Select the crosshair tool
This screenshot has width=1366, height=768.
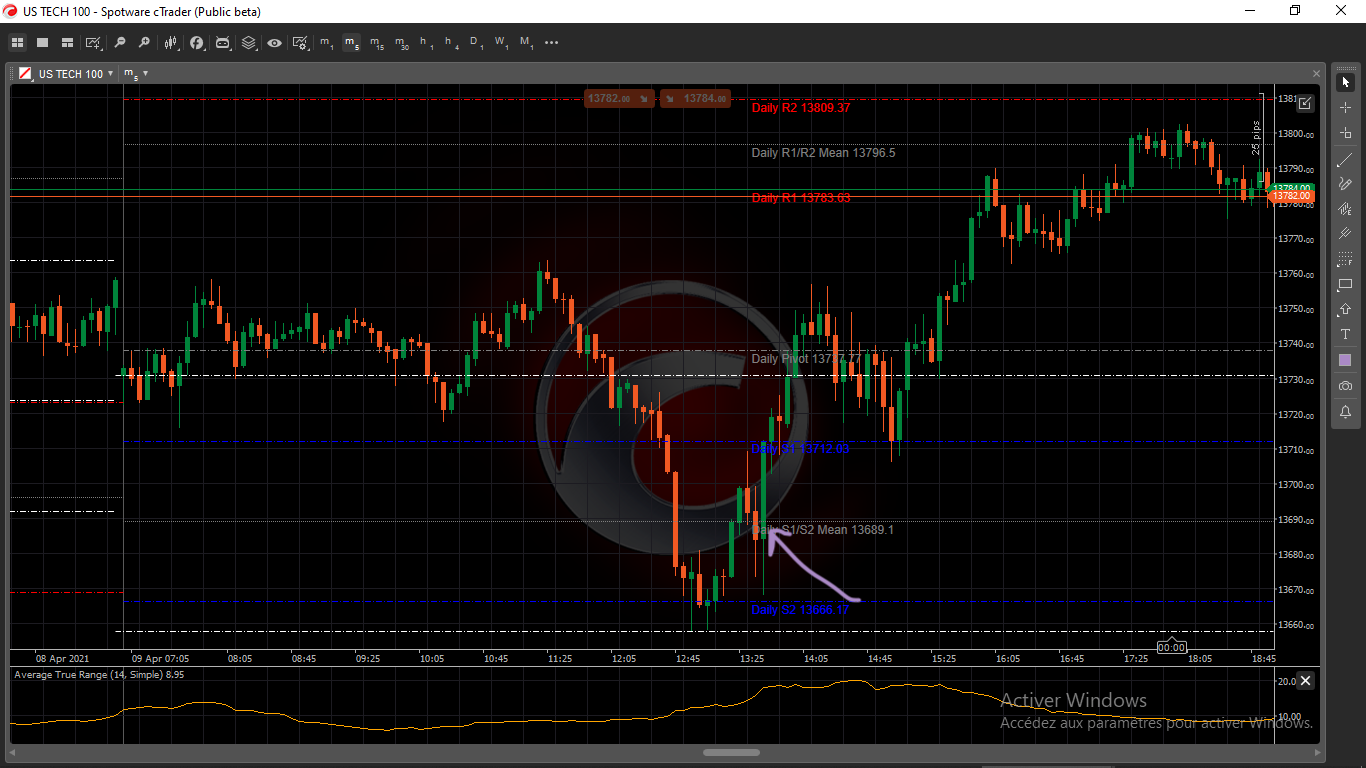(x=1345, y=107)
